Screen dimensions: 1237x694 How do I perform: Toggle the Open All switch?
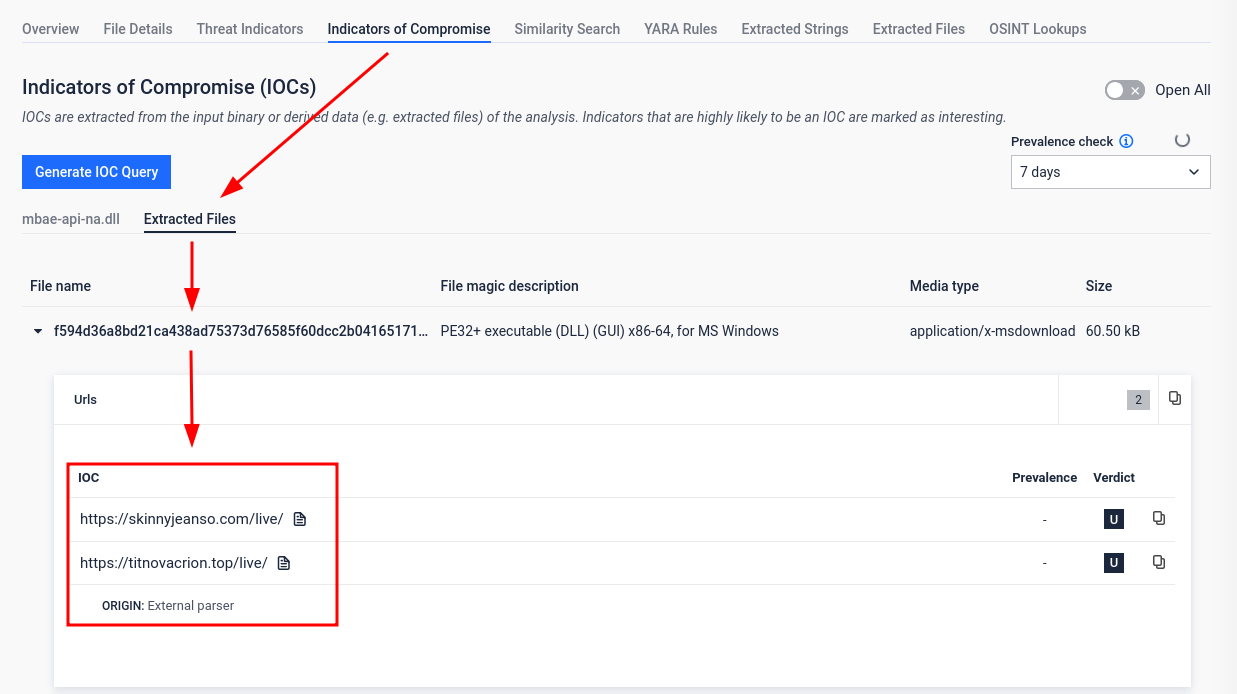coord(1124,90)
